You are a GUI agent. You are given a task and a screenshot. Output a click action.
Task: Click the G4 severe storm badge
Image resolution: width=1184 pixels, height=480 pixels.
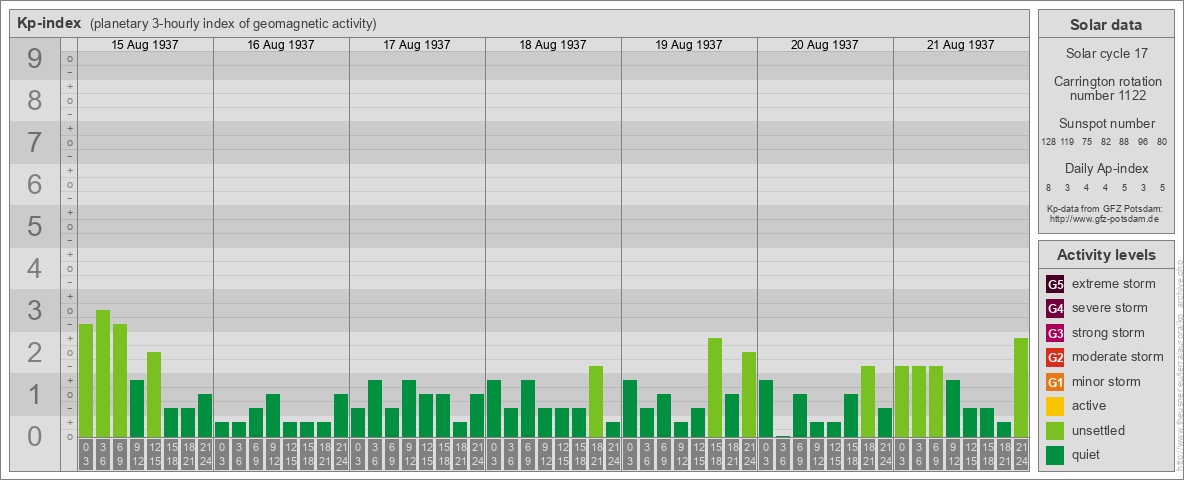[x=1055, y=308]
